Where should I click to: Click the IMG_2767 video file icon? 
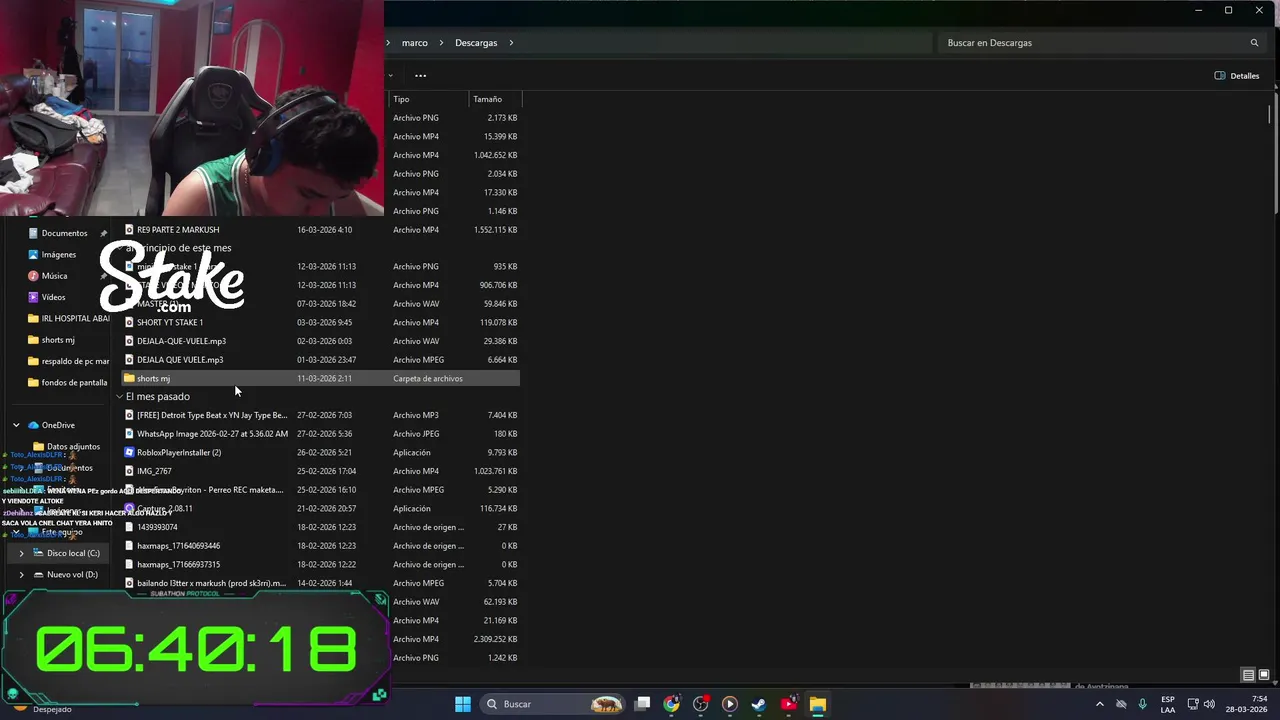(129, 471)
